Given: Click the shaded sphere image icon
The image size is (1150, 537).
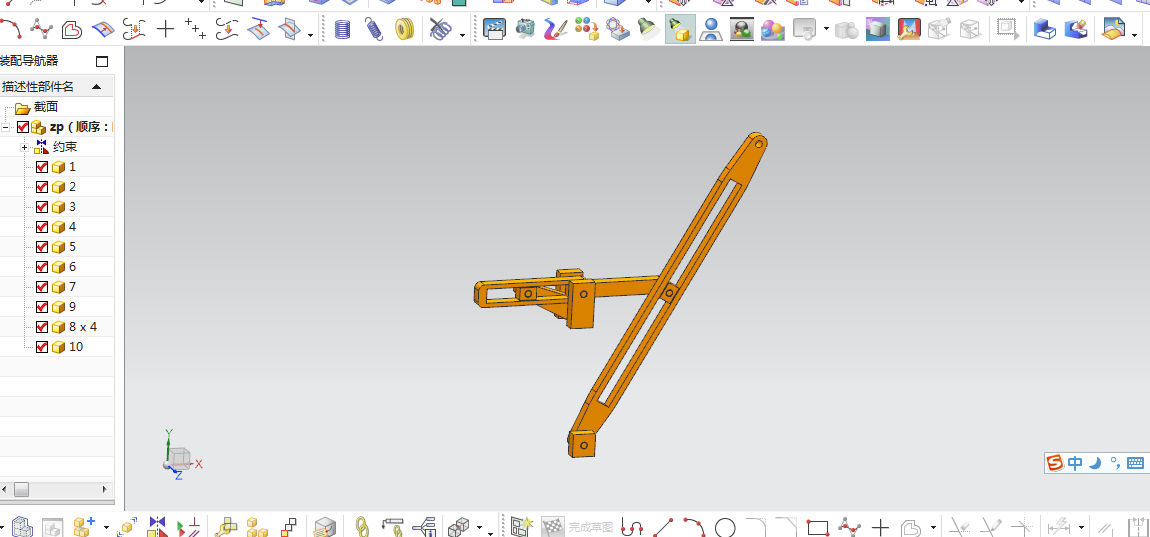Looking at the screenshot, I should 741,29.
